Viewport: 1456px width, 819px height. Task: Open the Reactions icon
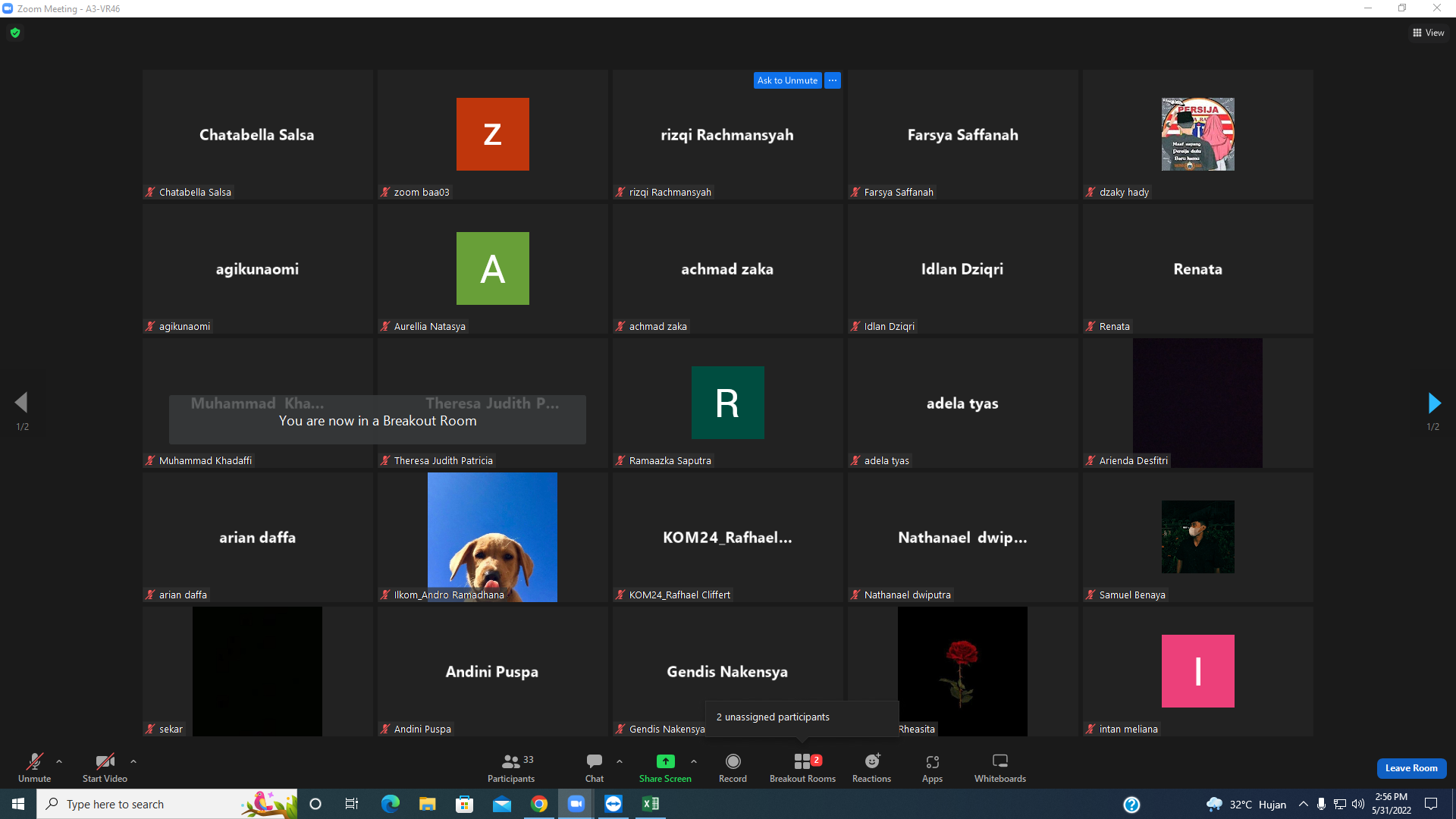(x=872, y=761)
